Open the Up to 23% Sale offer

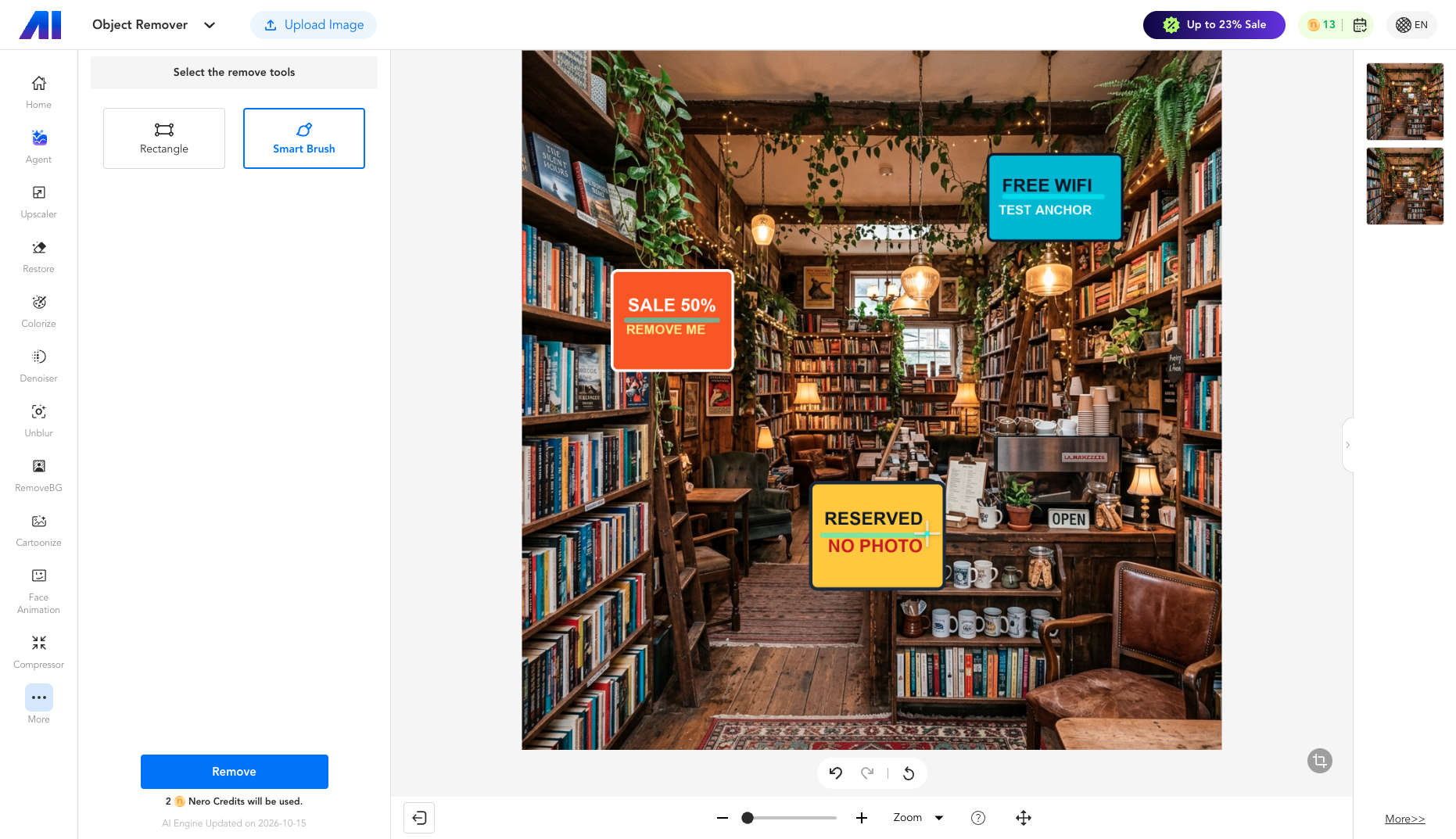coord(1214,25)
